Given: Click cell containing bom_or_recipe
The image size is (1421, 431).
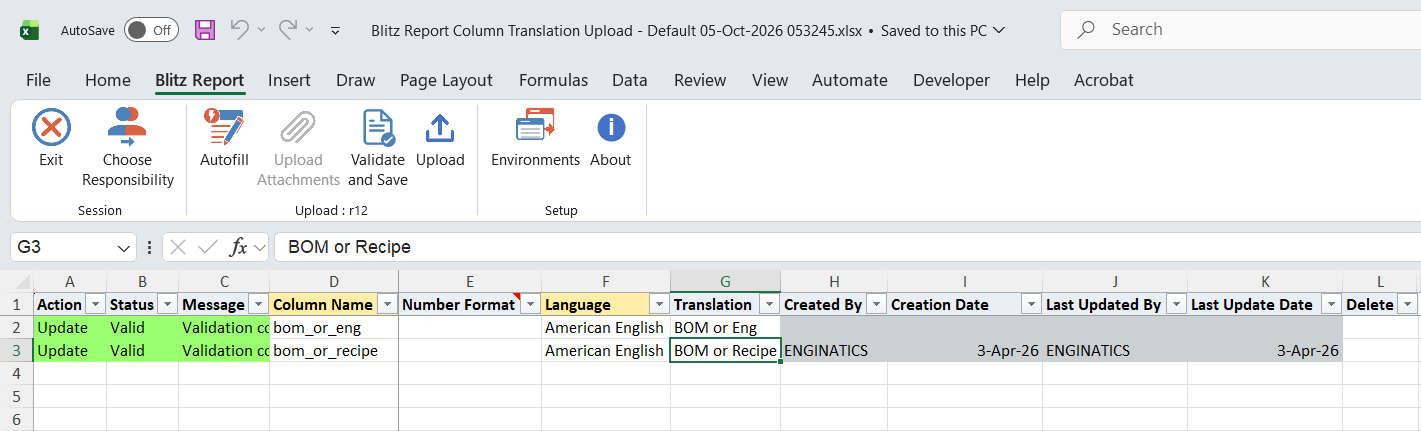Looking at the screenshot, I should click(x=334, y=351).
